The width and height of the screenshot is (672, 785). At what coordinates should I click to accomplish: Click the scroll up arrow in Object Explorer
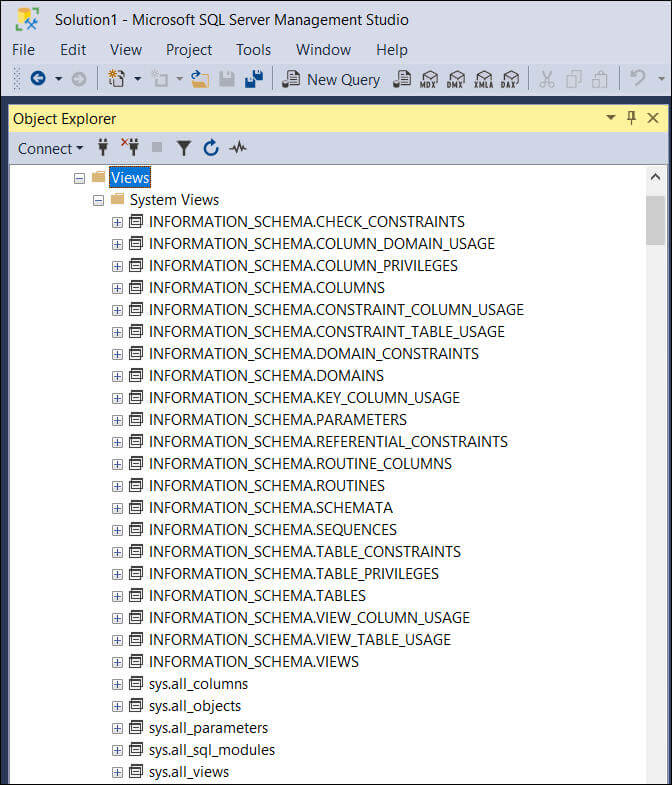[x=655, y=177]
